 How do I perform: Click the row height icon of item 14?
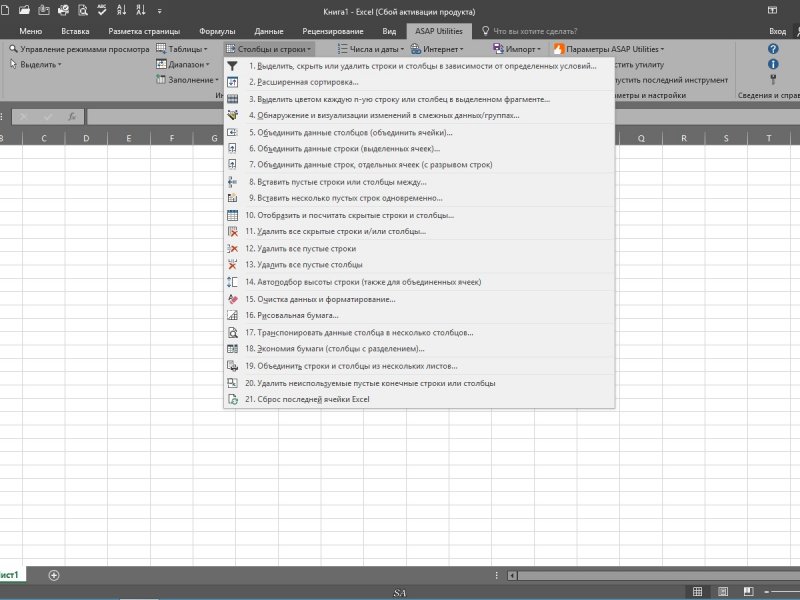point(233,282)
